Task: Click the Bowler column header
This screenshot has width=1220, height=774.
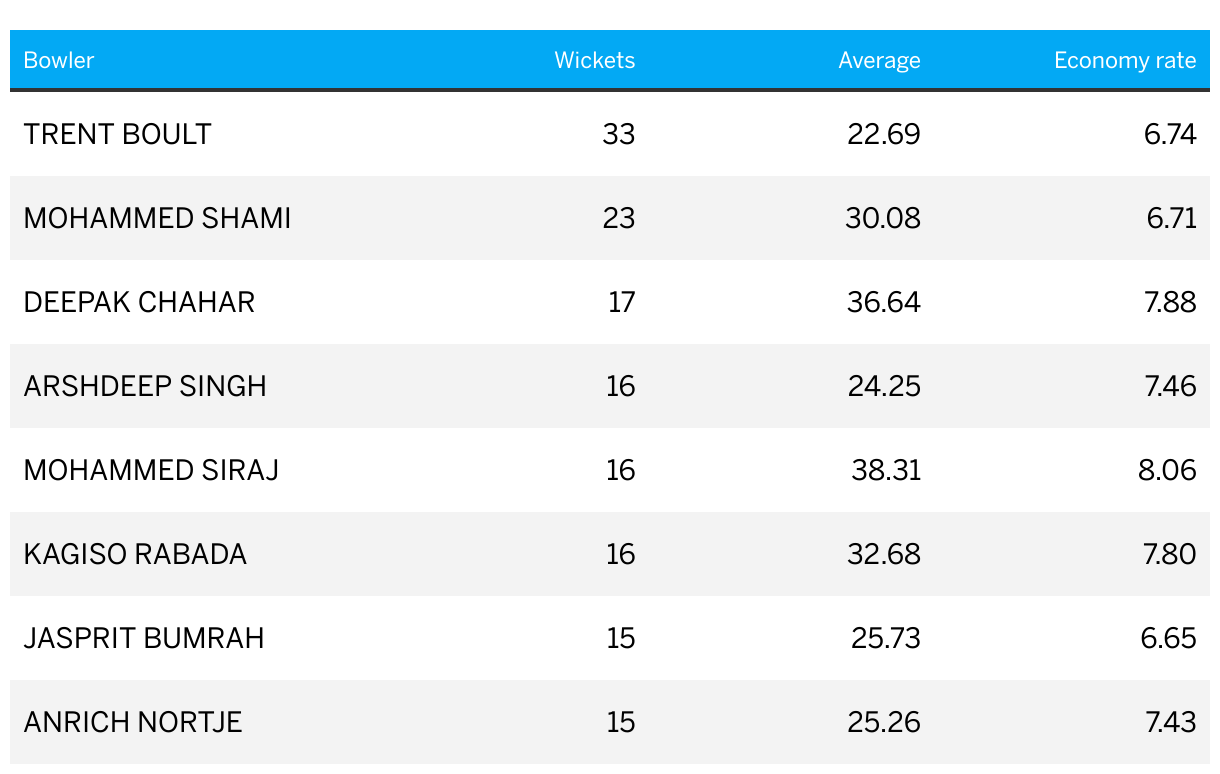Action: tap(59, 60)
